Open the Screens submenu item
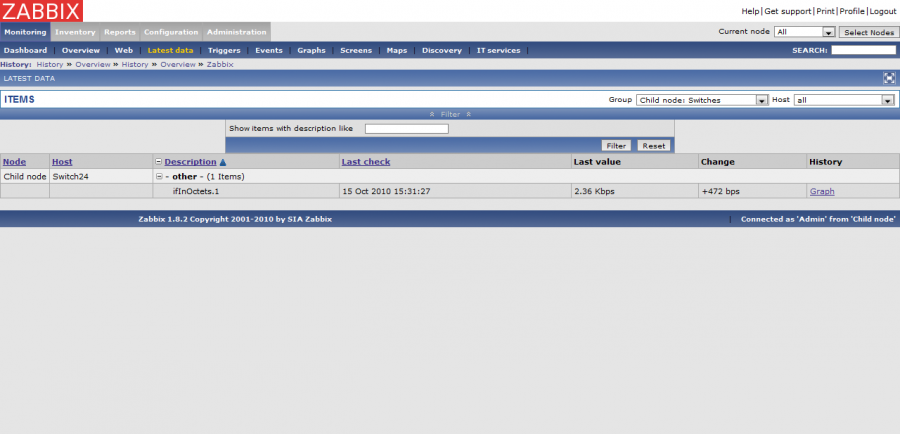 pos(356,51)
